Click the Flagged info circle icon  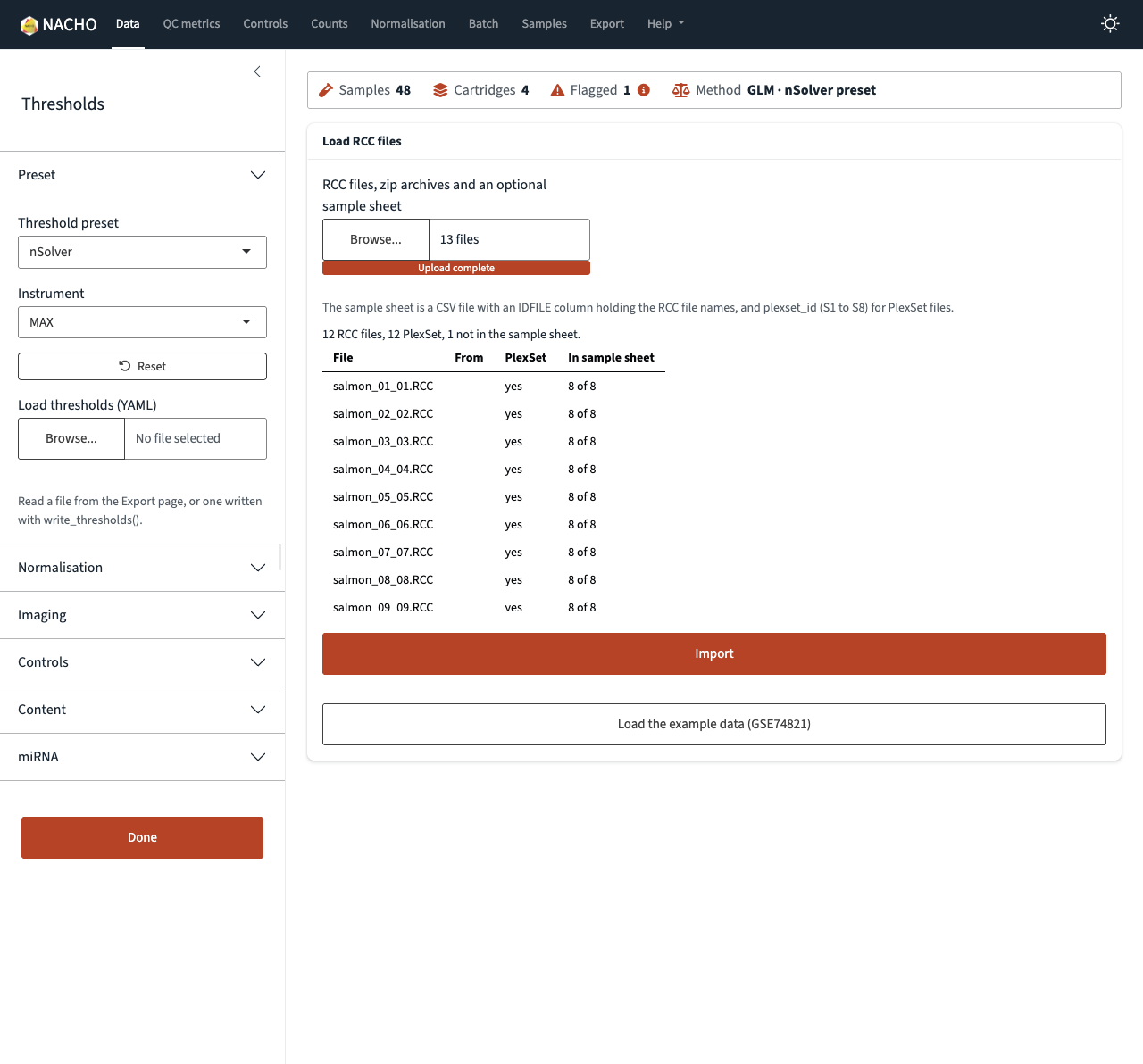click(644, 90)
